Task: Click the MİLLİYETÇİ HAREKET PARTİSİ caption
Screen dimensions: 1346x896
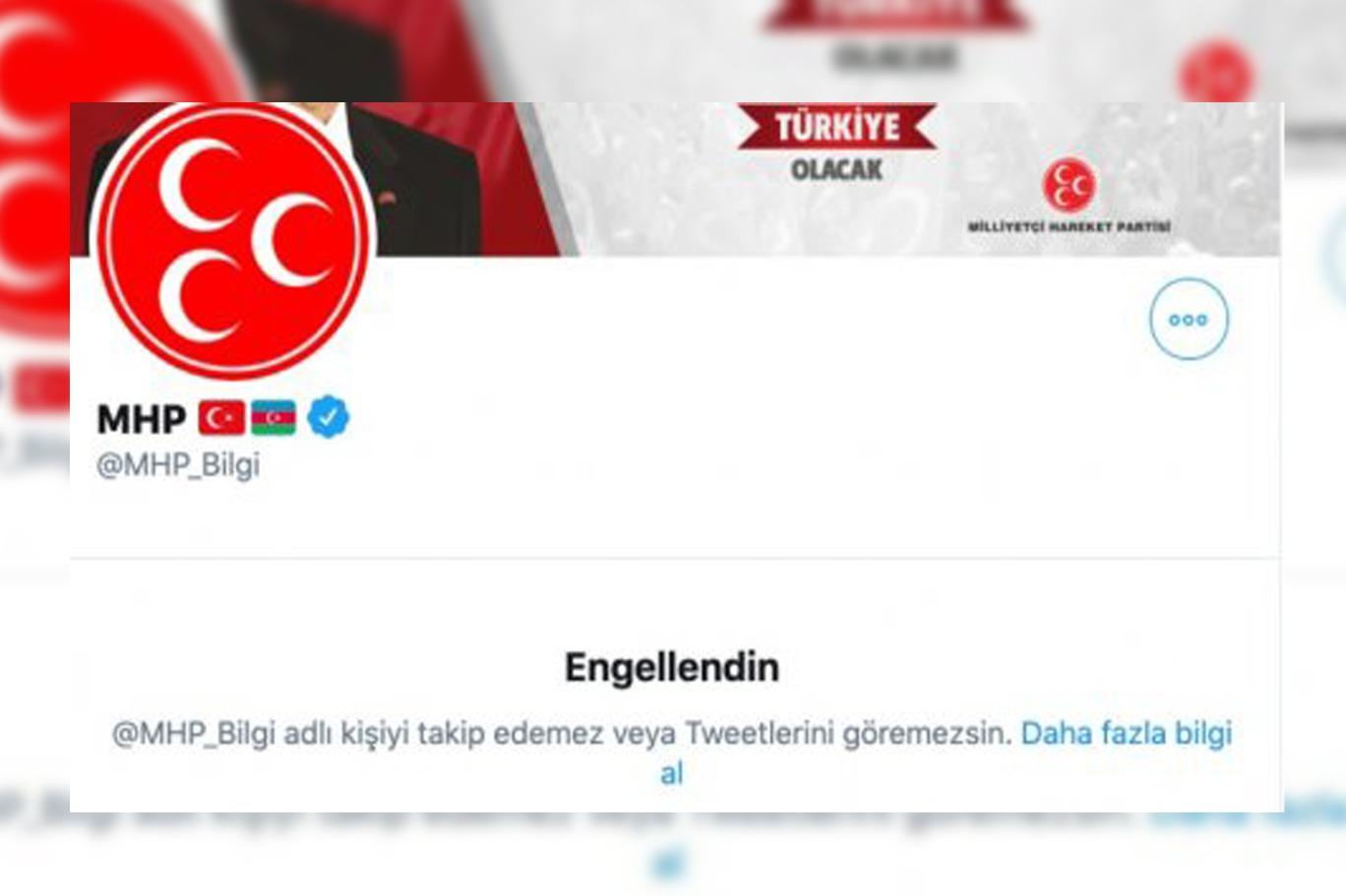Action: tap(1070, 227)
